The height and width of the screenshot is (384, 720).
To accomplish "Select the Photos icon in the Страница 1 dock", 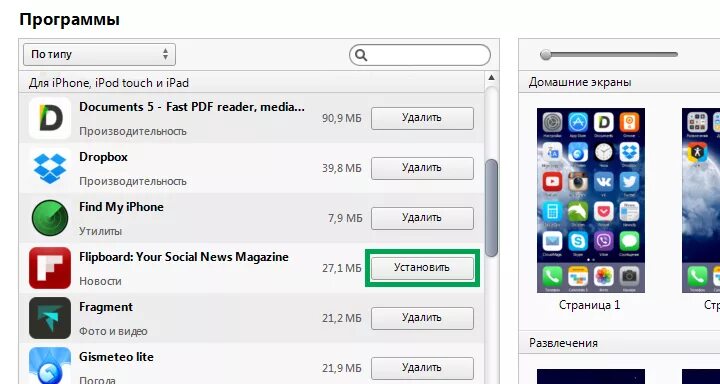I will (x=603, y=276).
